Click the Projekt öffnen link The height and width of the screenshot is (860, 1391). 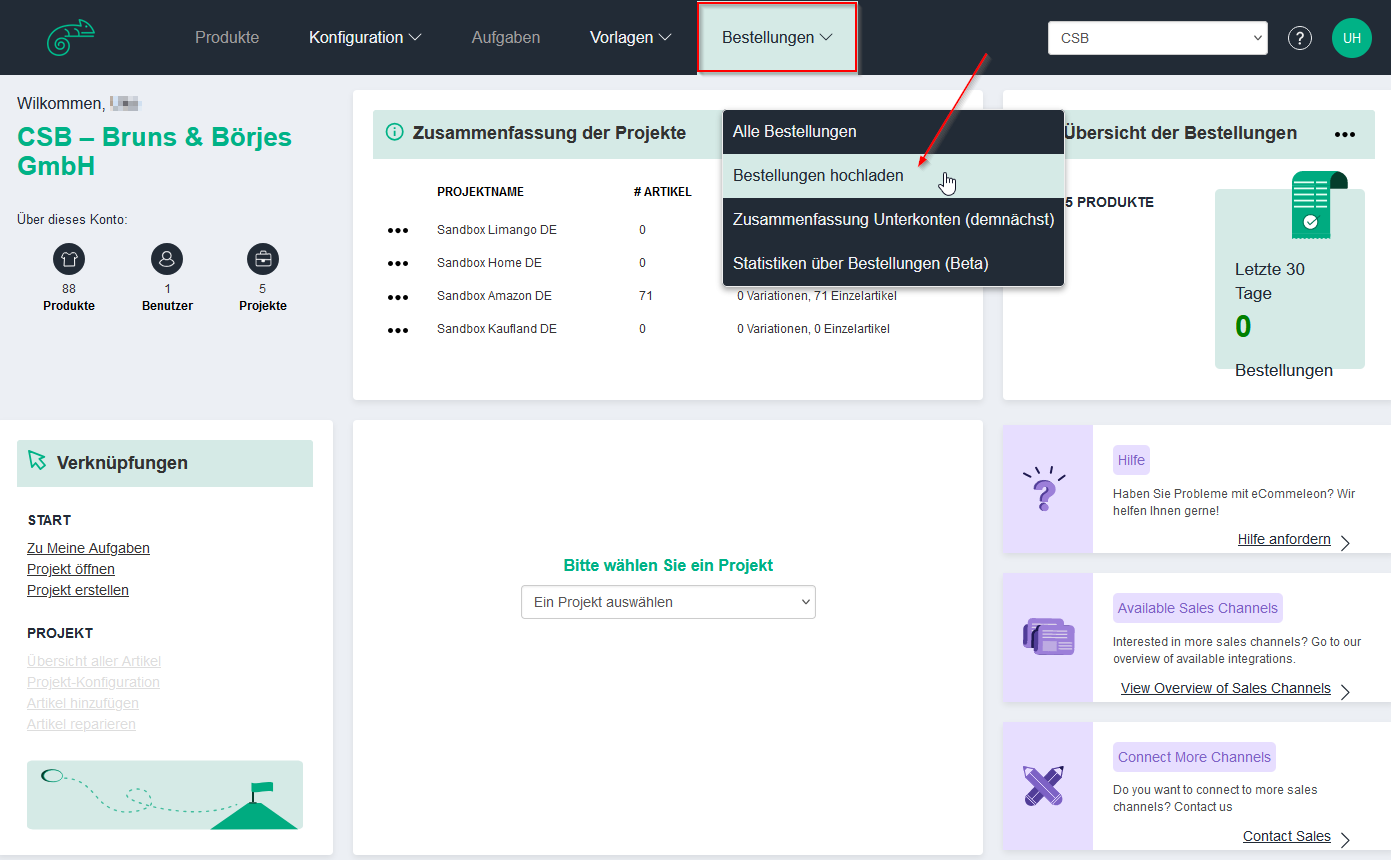71,569
